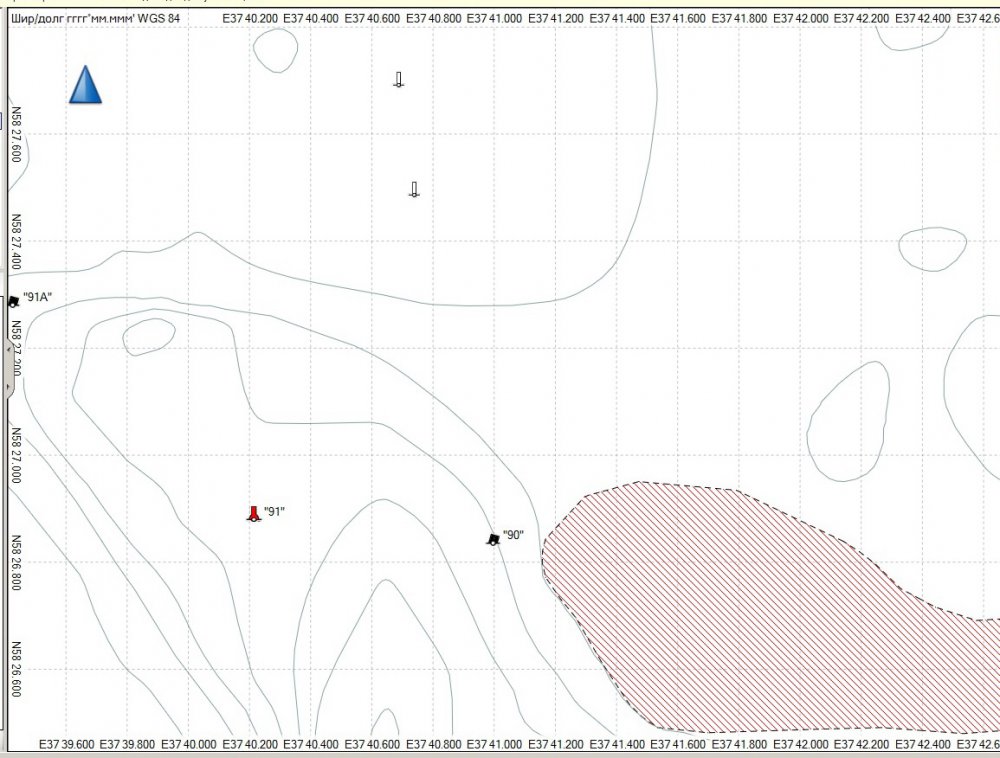Click the "91" buoy text label

click(x=275, y=511)
